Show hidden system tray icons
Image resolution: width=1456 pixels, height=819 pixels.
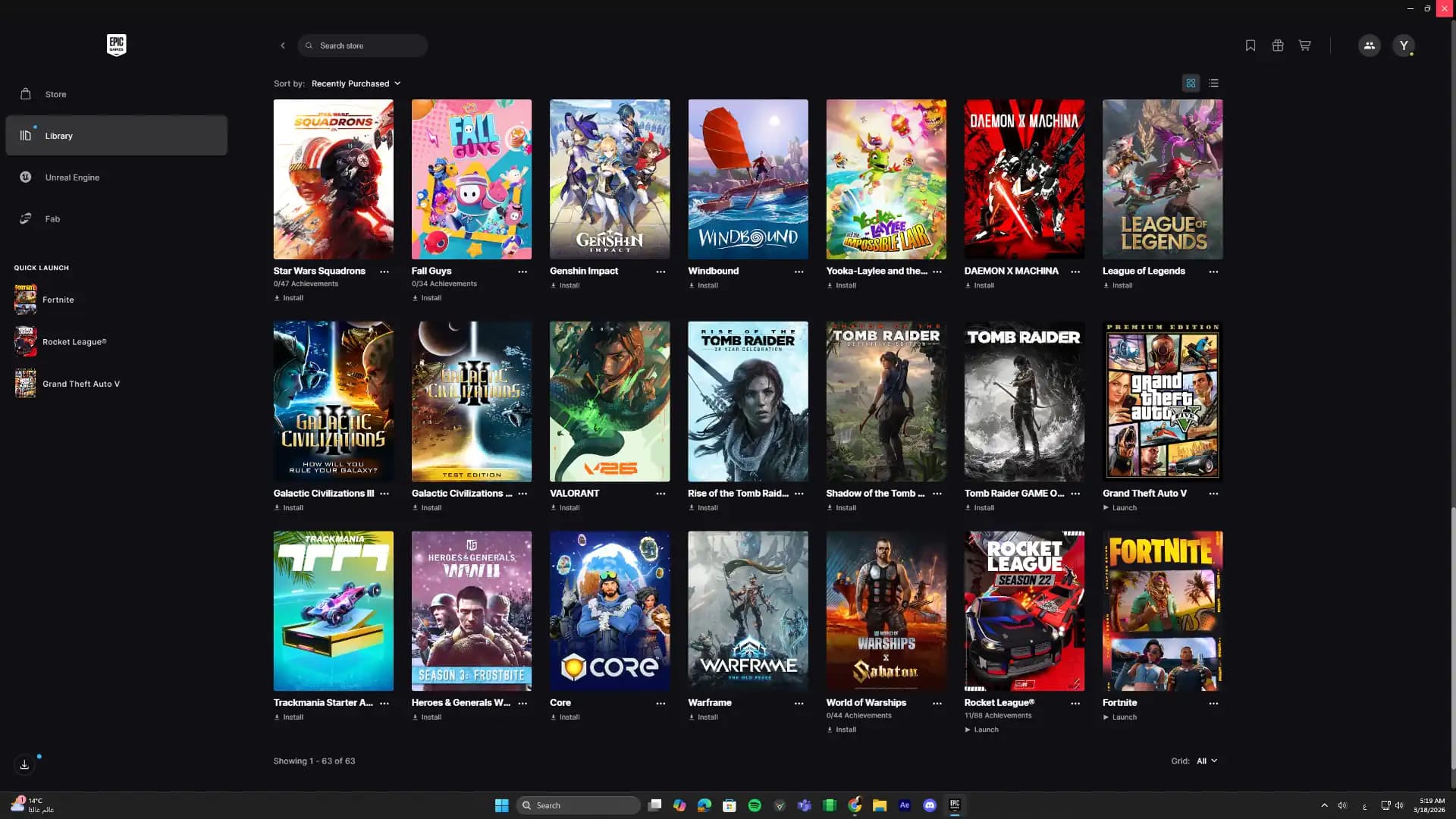point(1324,805)
